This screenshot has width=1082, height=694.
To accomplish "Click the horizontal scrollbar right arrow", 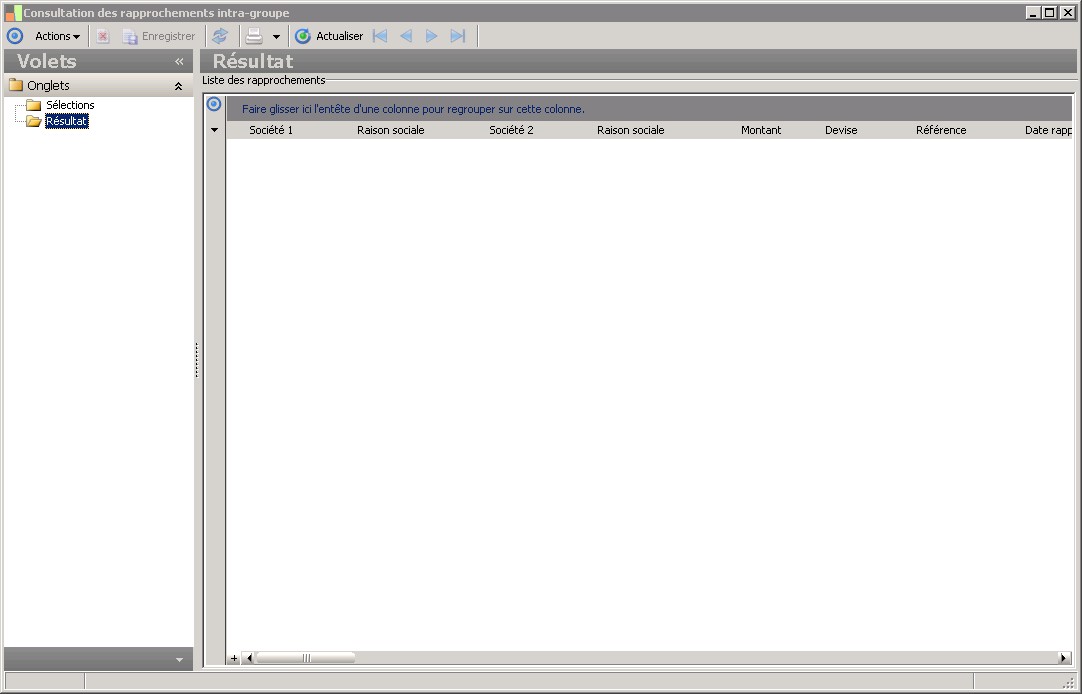I will coord(1064,658).
